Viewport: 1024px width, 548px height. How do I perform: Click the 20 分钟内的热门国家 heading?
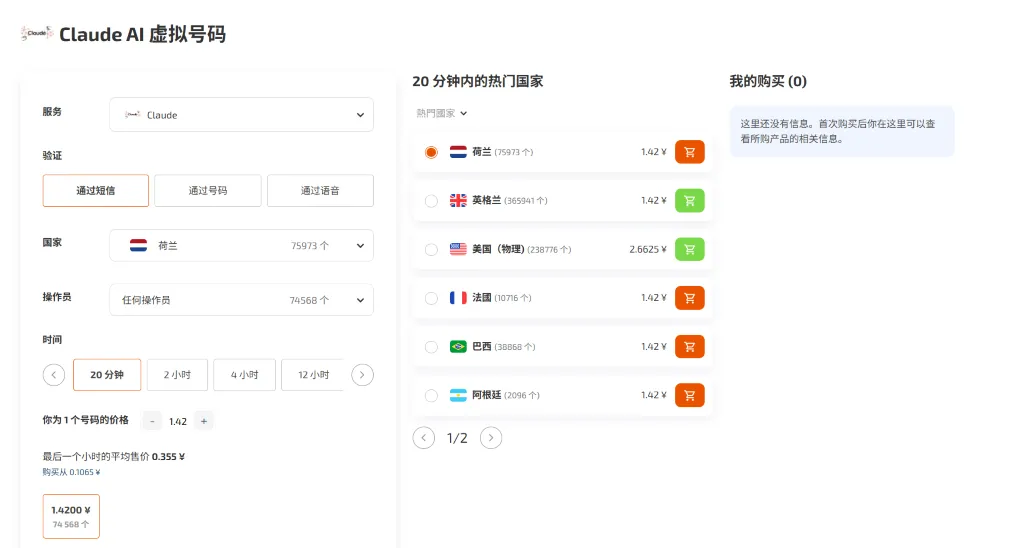[477, 82]
